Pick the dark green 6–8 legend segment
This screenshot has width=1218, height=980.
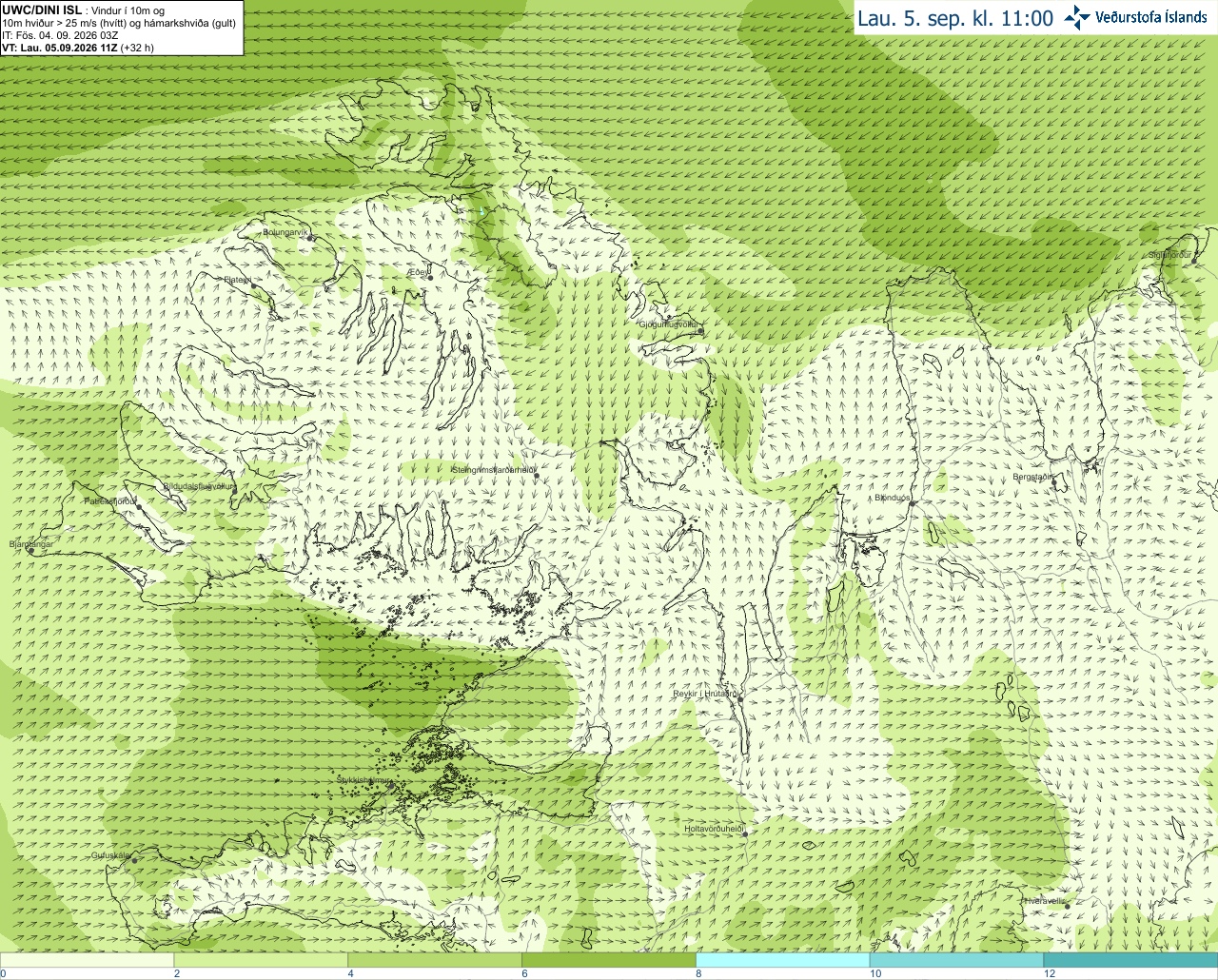pyautogui.click(x=609, y=960)
